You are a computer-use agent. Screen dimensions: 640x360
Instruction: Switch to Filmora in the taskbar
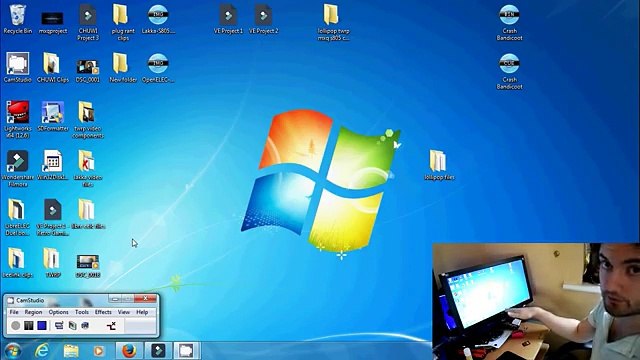158,351
